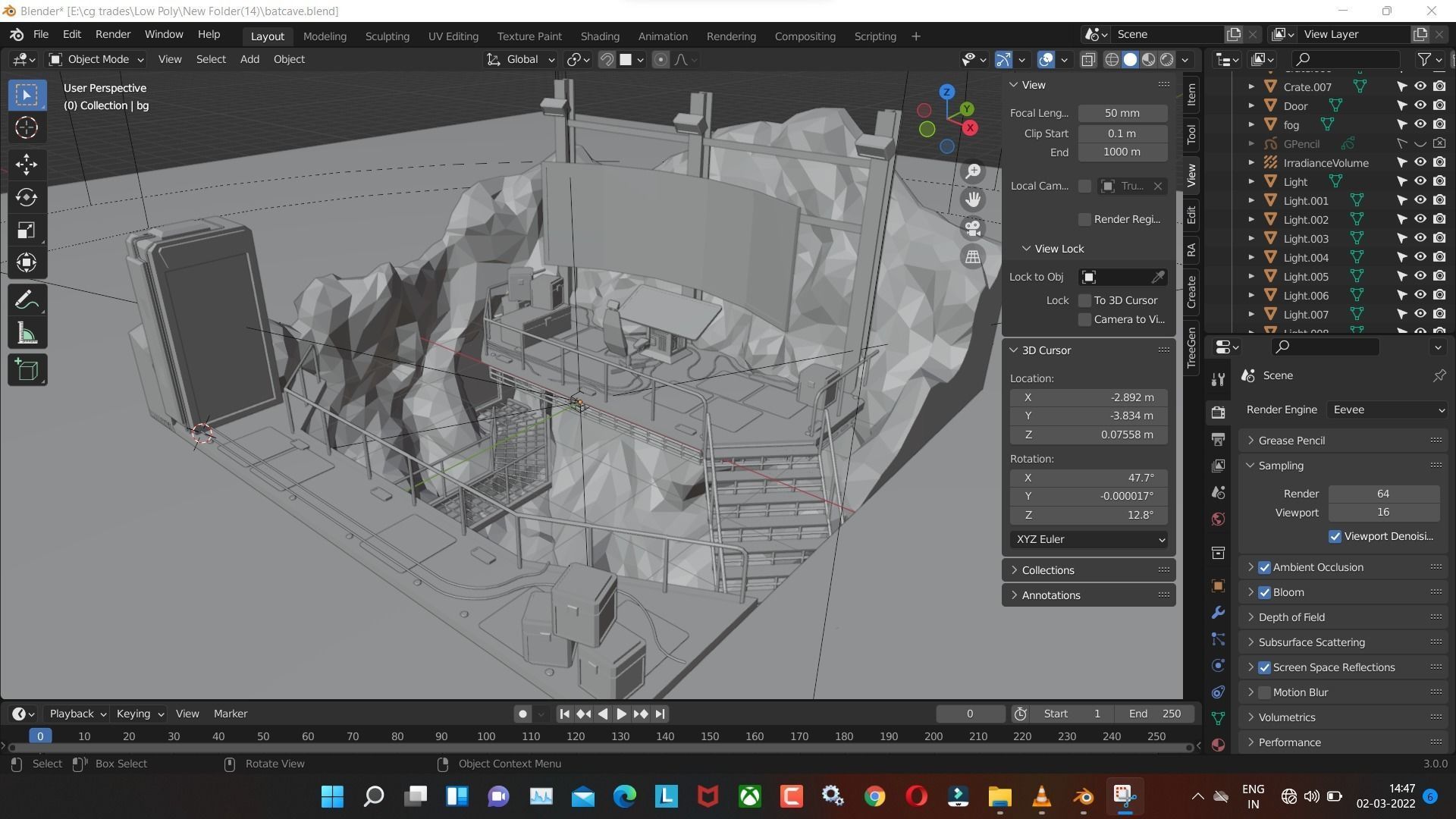This screenshot has height=819, width=1456.
Task: Click the timeline Marker menu
Action: click(231, 714)
